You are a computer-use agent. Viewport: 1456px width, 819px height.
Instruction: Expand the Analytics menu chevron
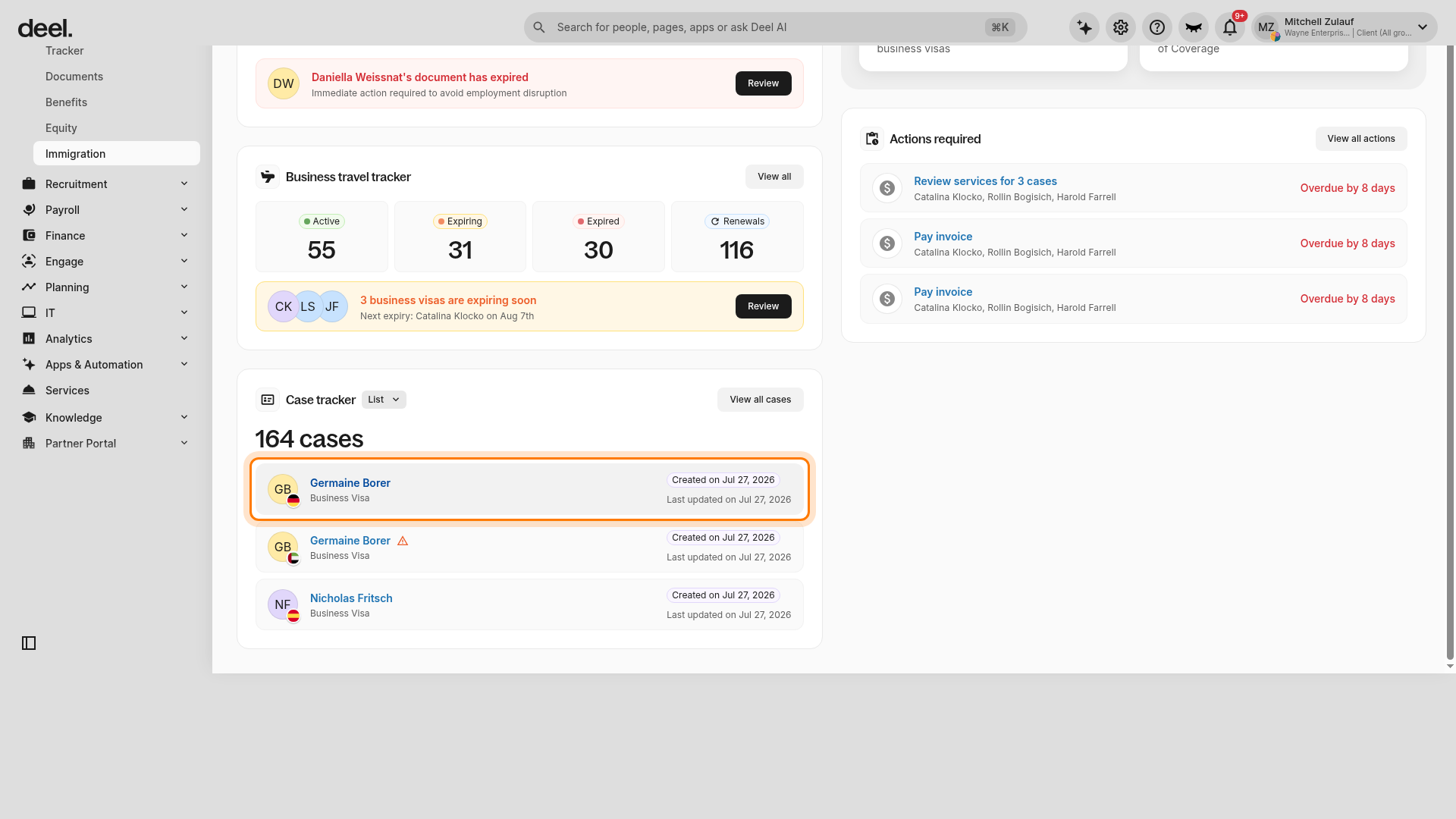point(184,338)
